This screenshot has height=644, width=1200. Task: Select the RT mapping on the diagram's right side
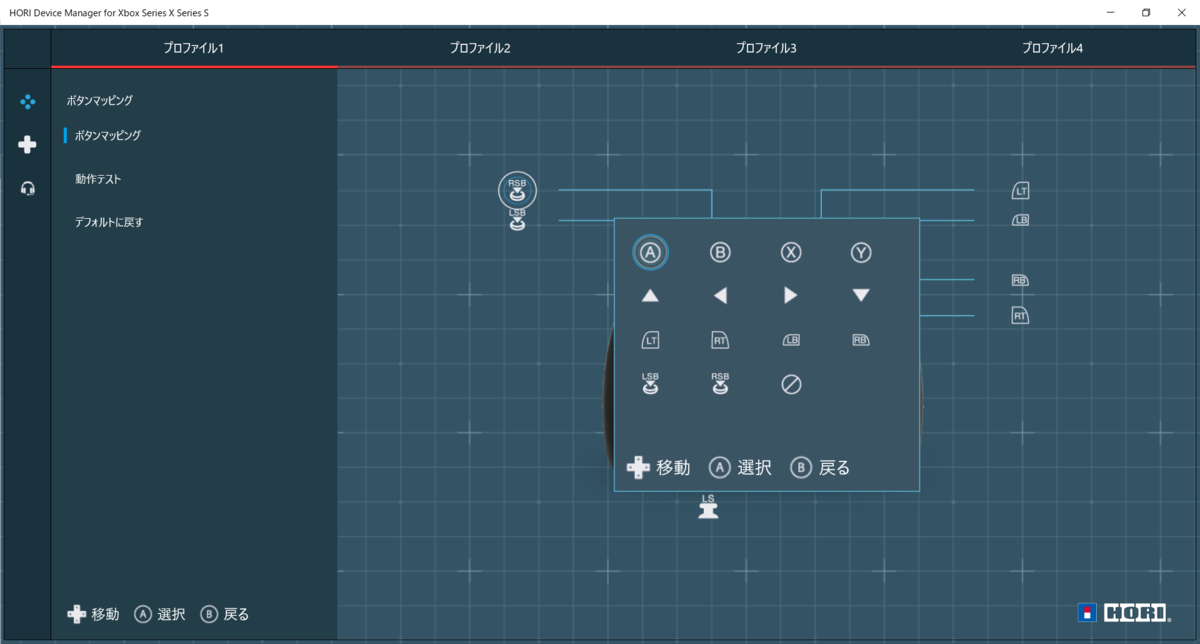tap(1020, 316)
